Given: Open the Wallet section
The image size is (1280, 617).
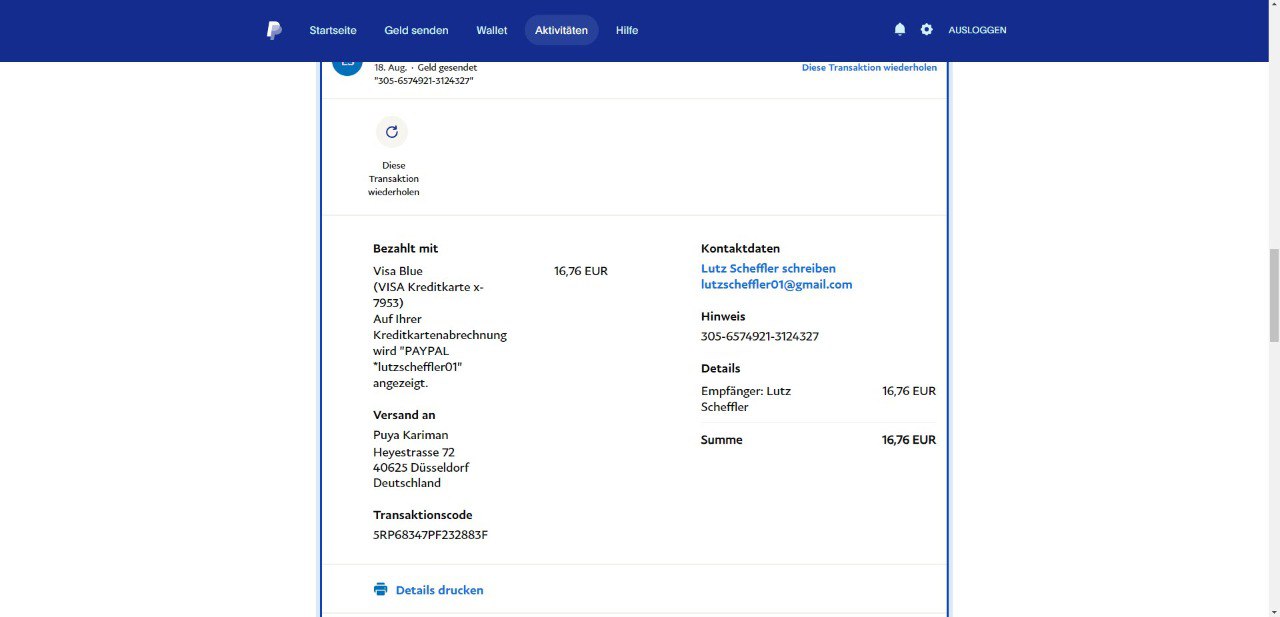Looking at the screenshot, I should tap(491, 30).
